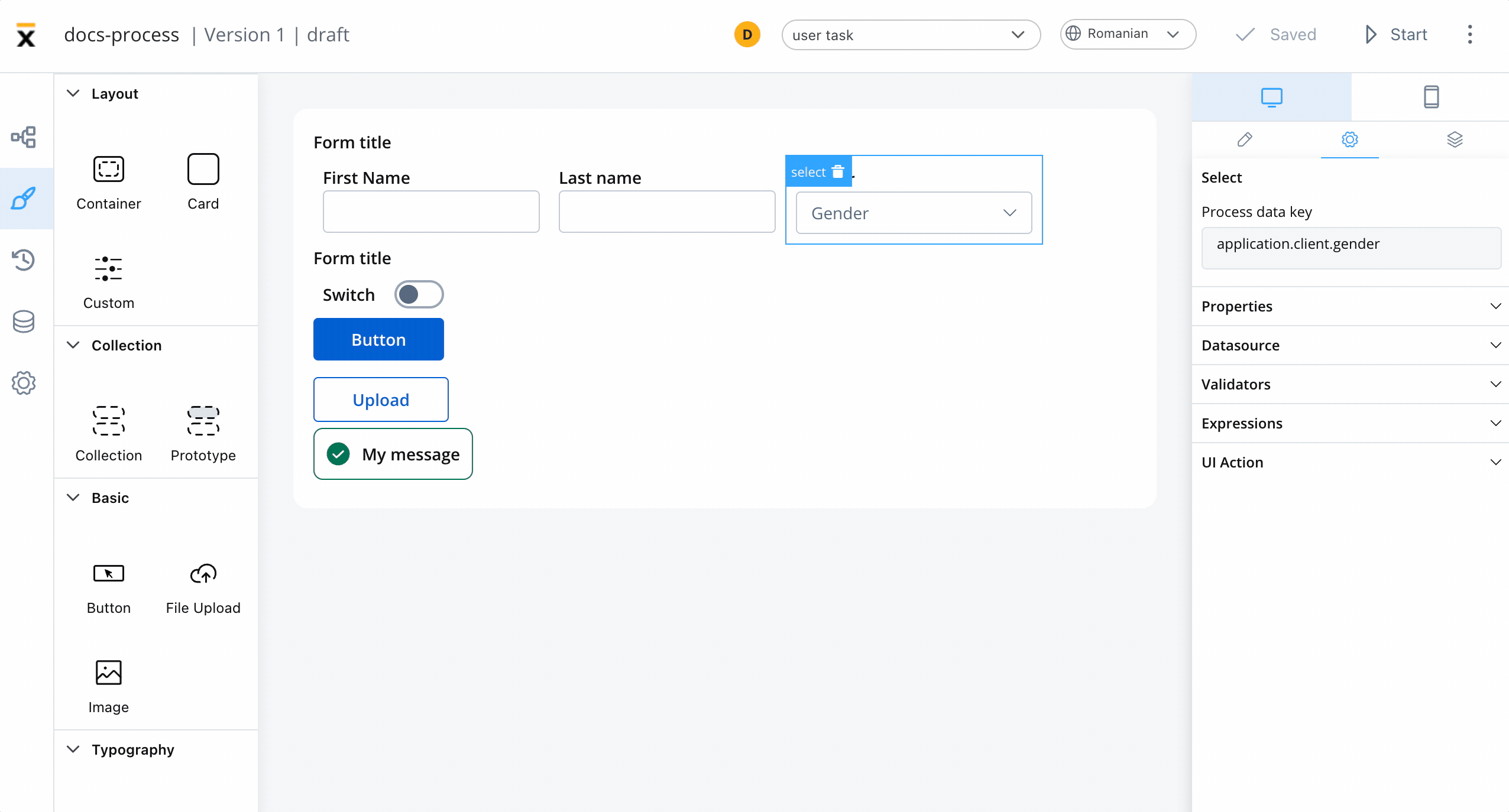This screenshot has width=1509, height=812.
Task: Collapse the Collection section
Action: pyautogui.click(x=73, y=345)
